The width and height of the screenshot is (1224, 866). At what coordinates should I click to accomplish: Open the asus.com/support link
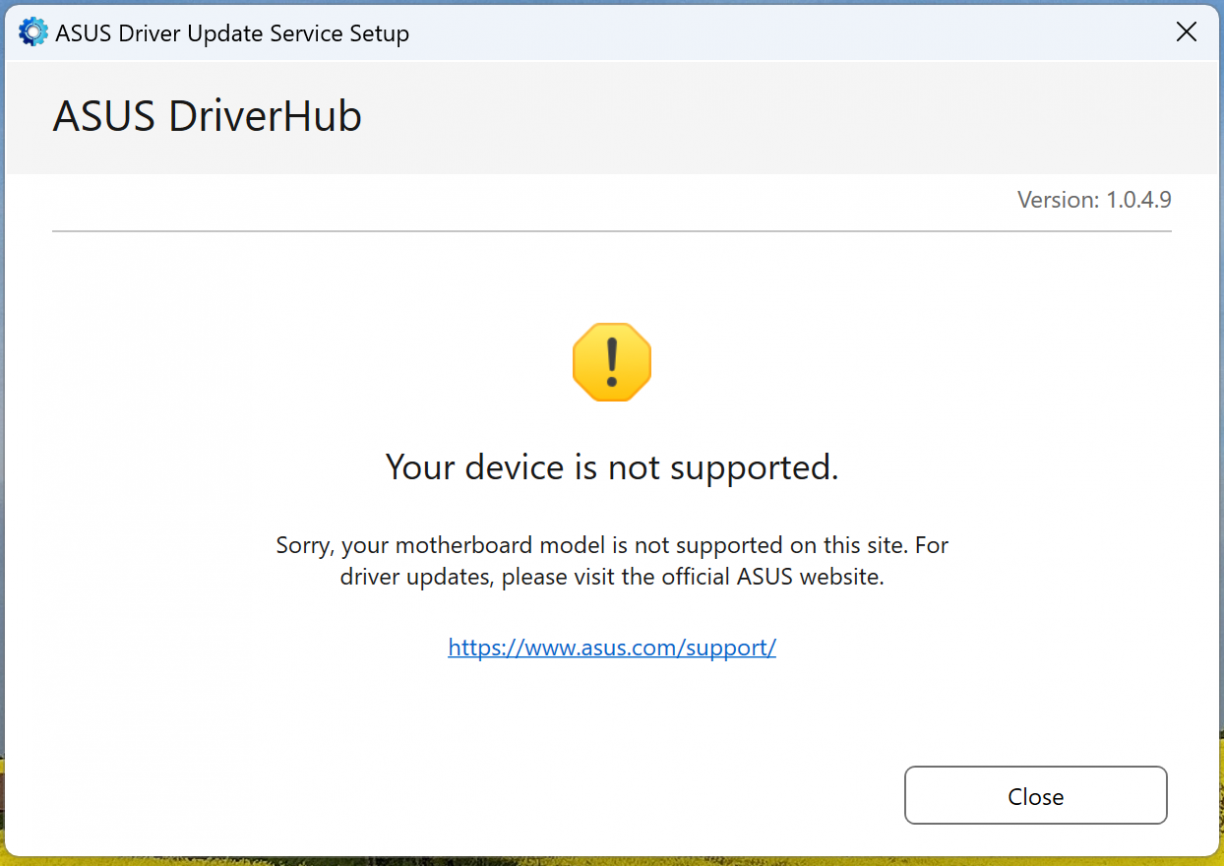pyautogui.click(x=612, y=647)
